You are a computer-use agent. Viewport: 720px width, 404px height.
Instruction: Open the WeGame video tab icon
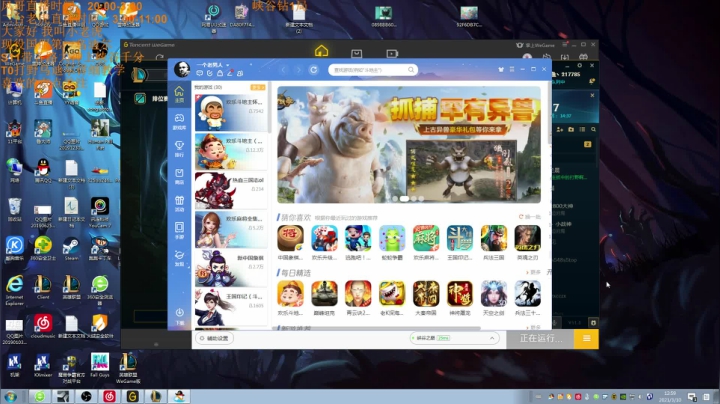392,54
